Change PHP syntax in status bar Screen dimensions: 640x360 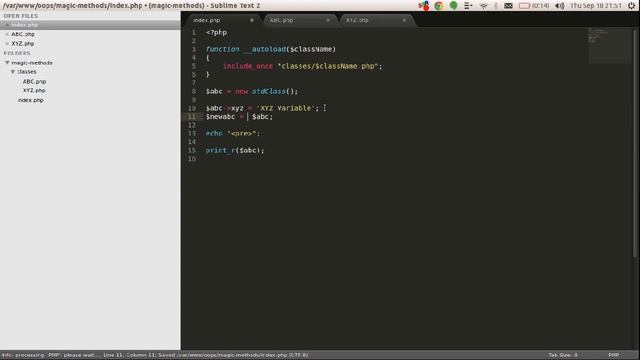[613, 355]
